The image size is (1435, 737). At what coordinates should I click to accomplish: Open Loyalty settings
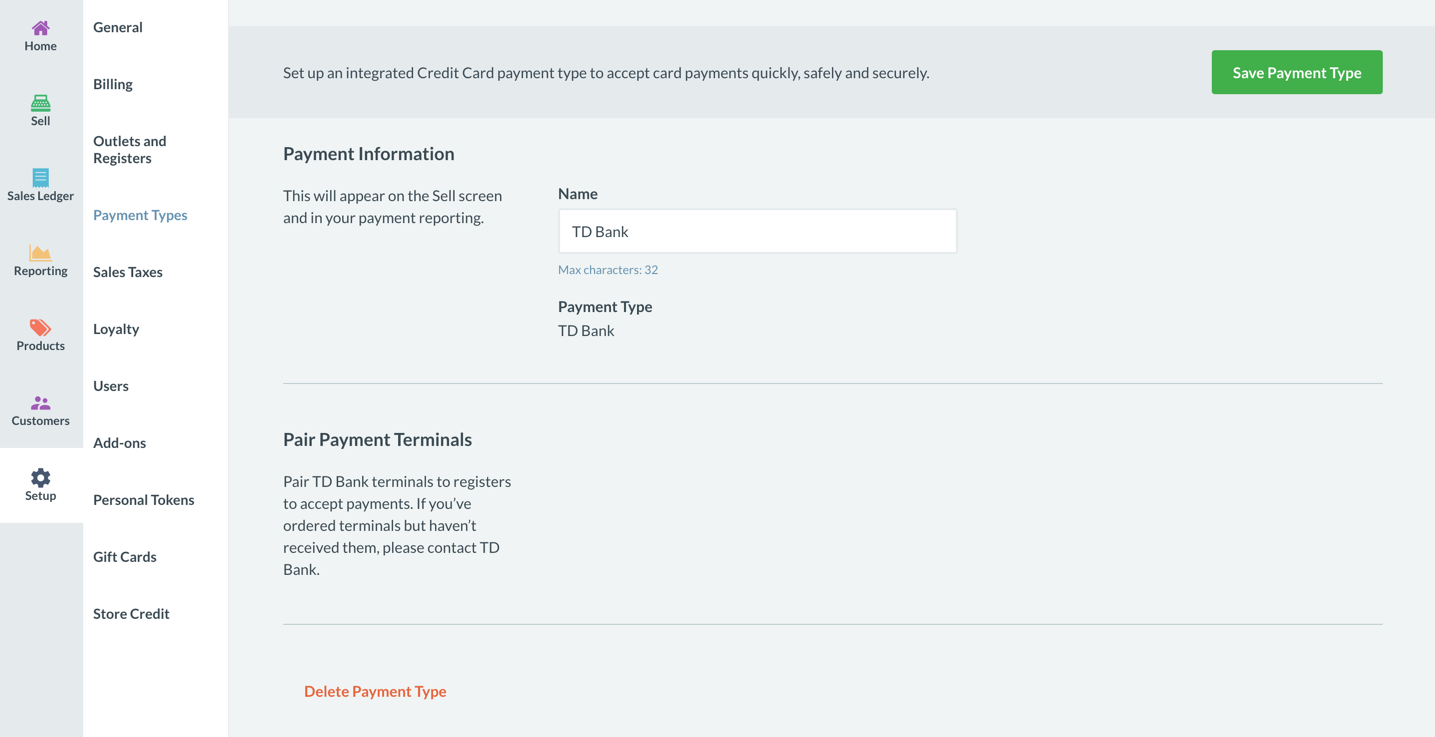[x=116, y=329]
